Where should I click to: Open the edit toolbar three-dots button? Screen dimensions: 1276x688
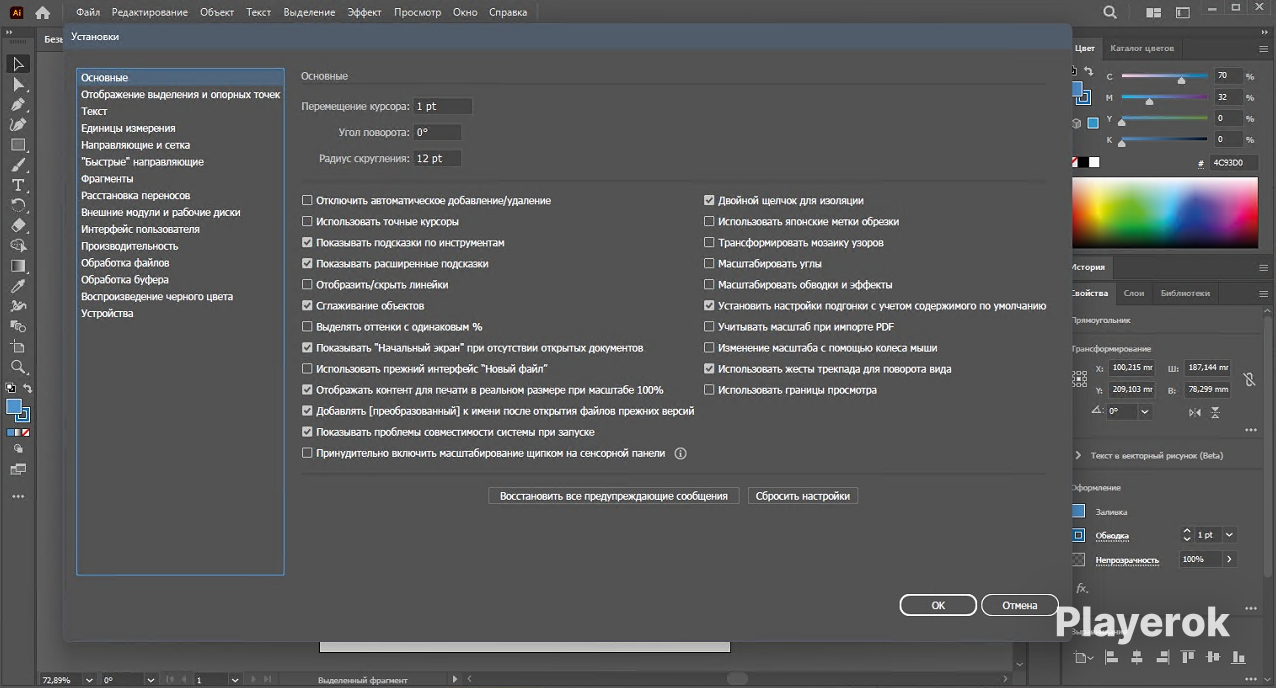coord(18,496)
